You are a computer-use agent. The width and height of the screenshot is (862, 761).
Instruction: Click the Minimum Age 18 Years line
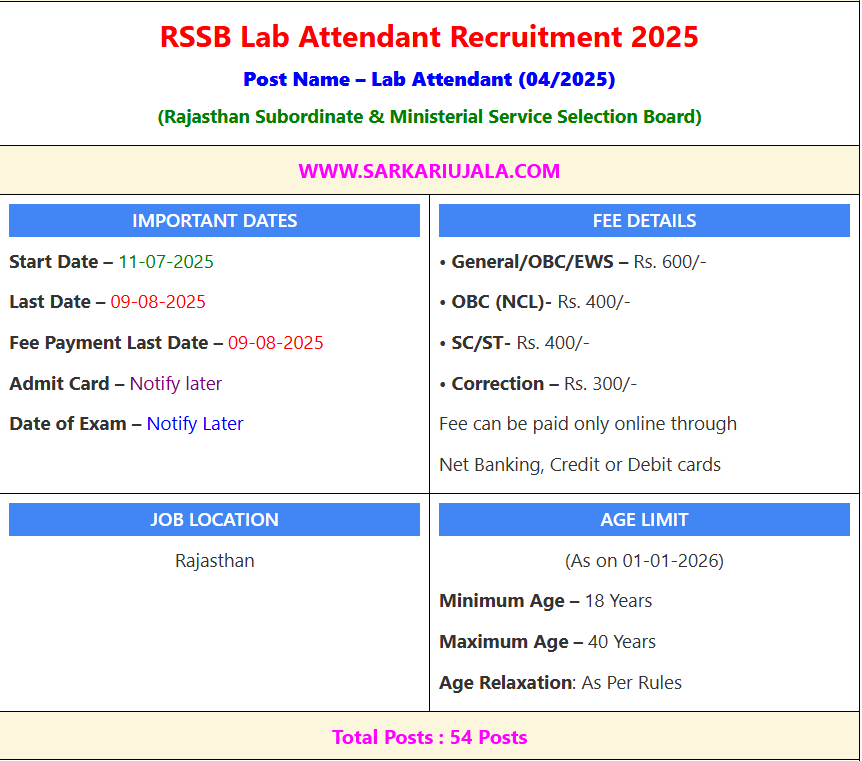[546, 601]
